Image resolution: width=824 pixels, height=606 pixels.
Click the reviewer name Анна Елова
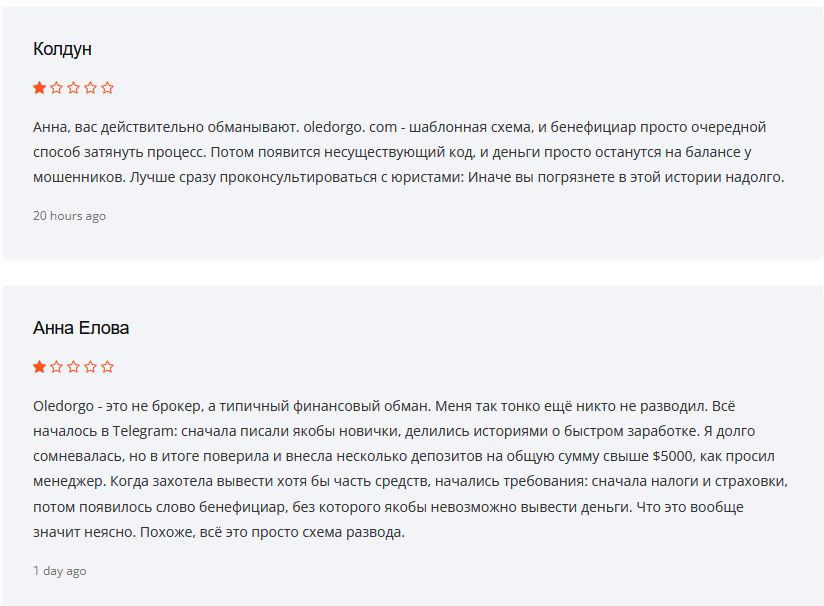81,328
